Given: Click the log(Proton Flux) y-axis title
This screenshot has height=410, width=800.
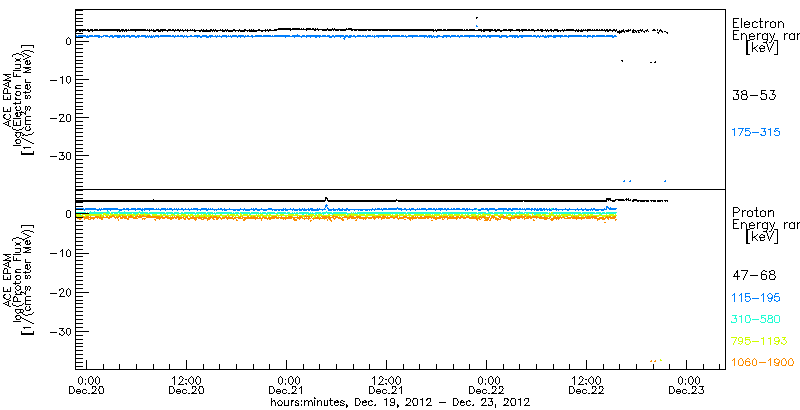Looking at the screenshot, I should [19, 282].
